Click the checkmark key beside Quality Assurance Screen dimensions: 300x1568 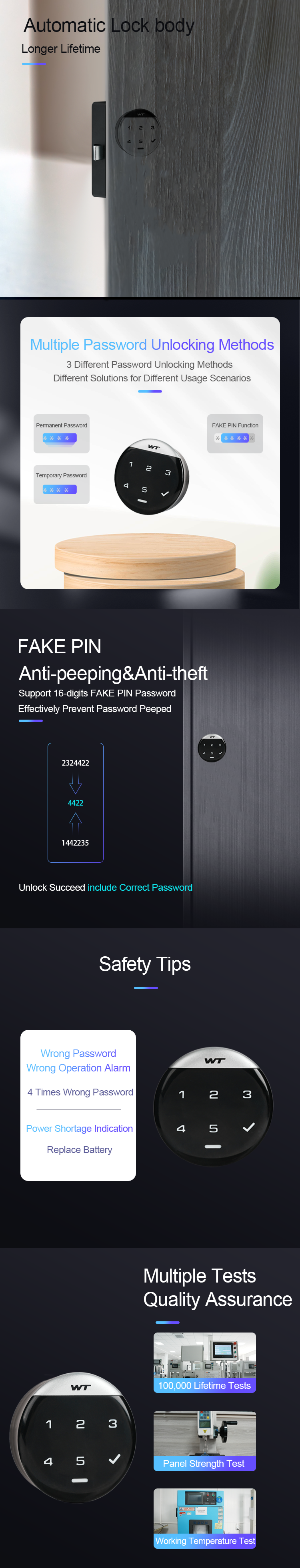point(114,1459)
